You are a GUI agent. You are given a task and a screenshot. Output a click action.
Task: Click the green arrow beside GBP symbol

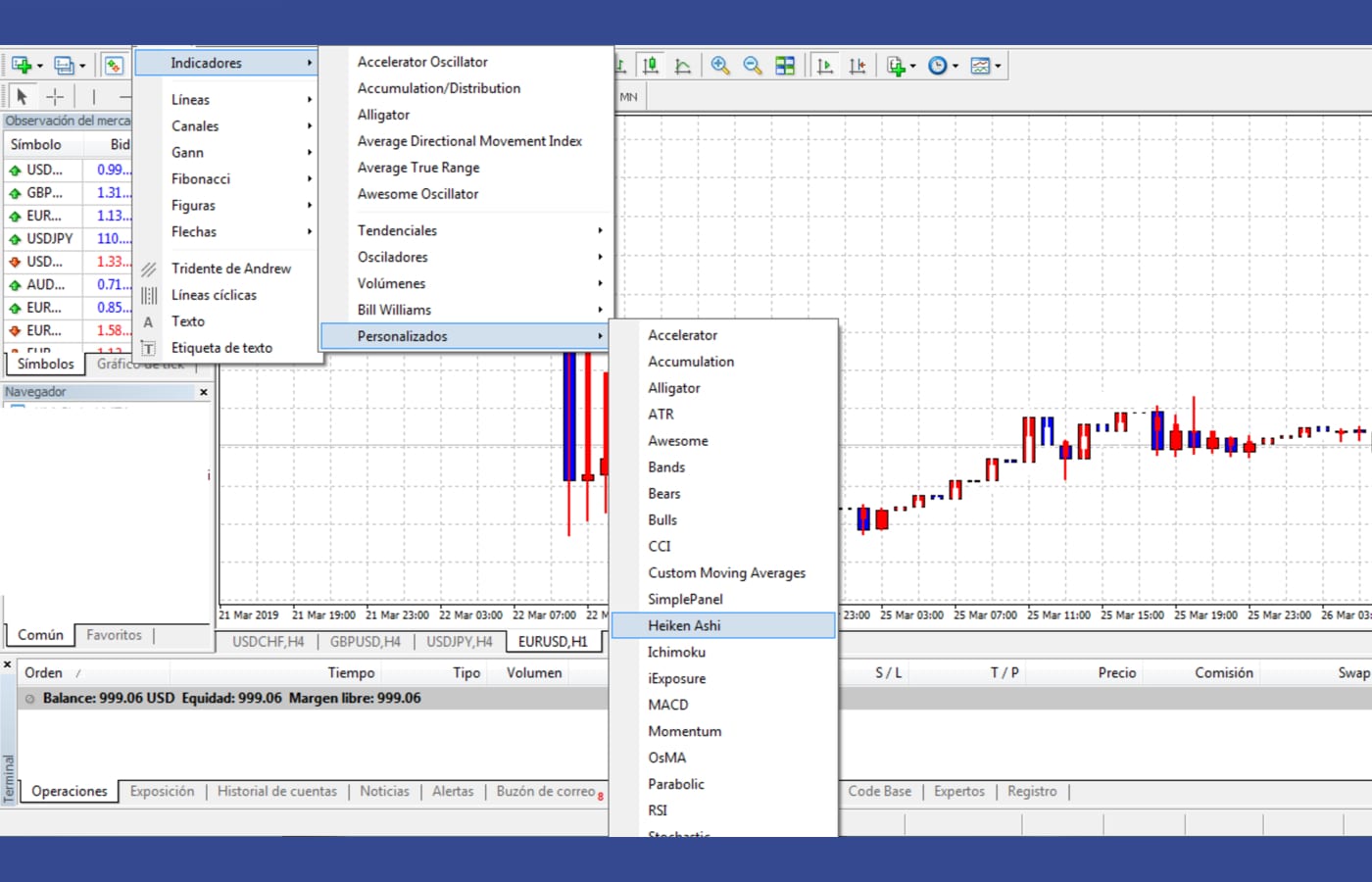pos(15,193)
